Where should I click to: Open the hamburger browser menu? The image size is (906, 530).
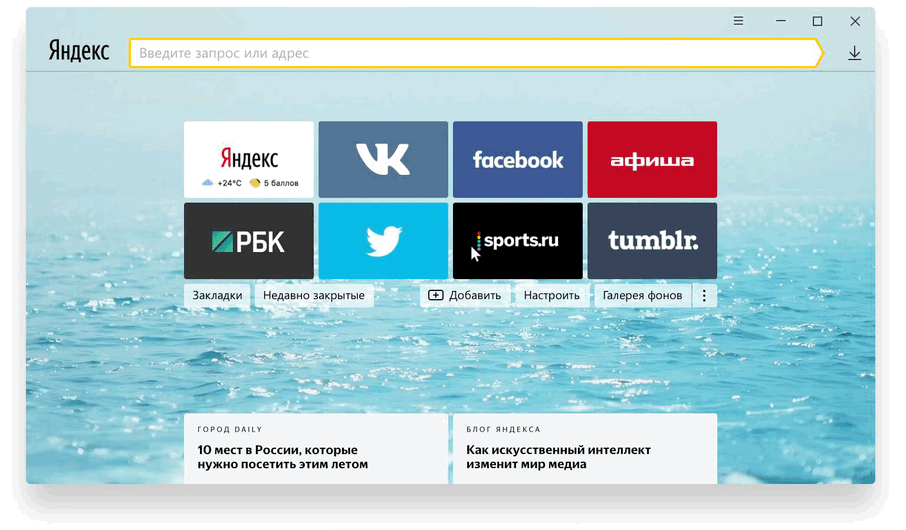pos(738,21)
